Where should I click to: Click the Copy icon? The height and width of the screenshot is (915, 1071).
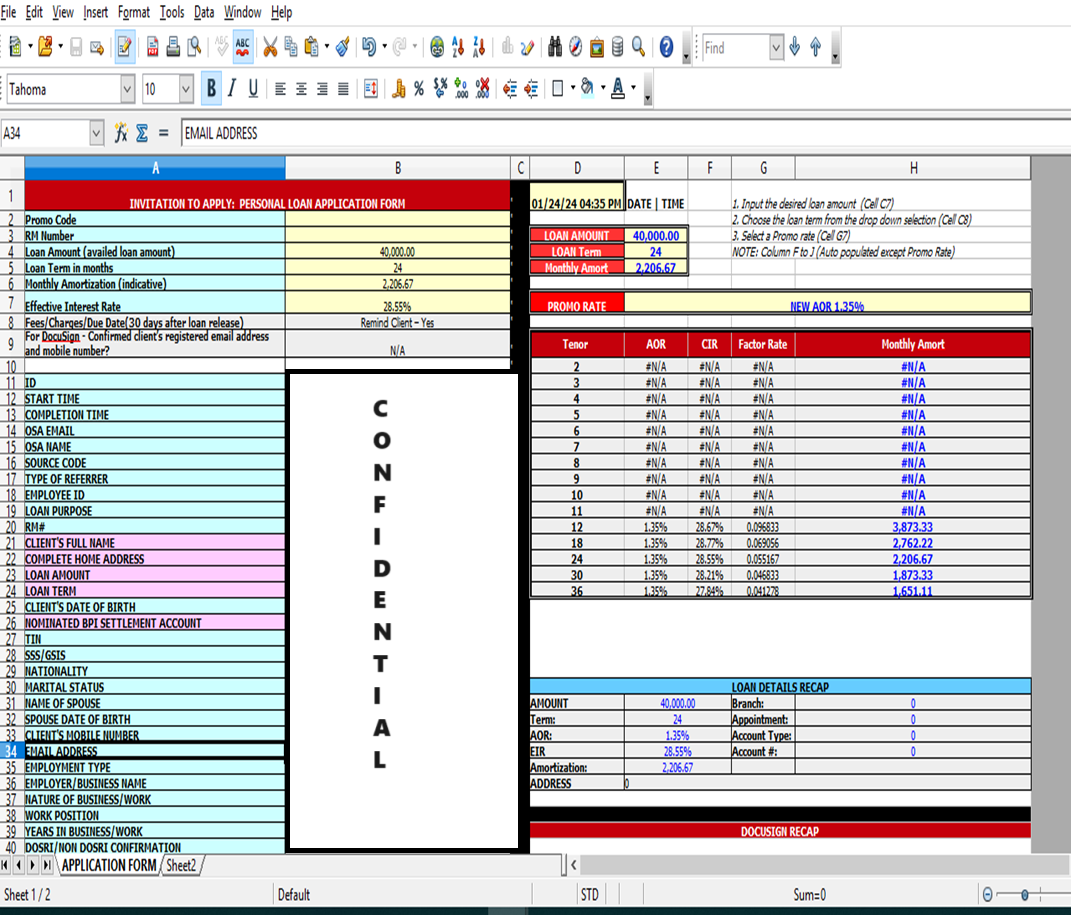click(291, 47)
